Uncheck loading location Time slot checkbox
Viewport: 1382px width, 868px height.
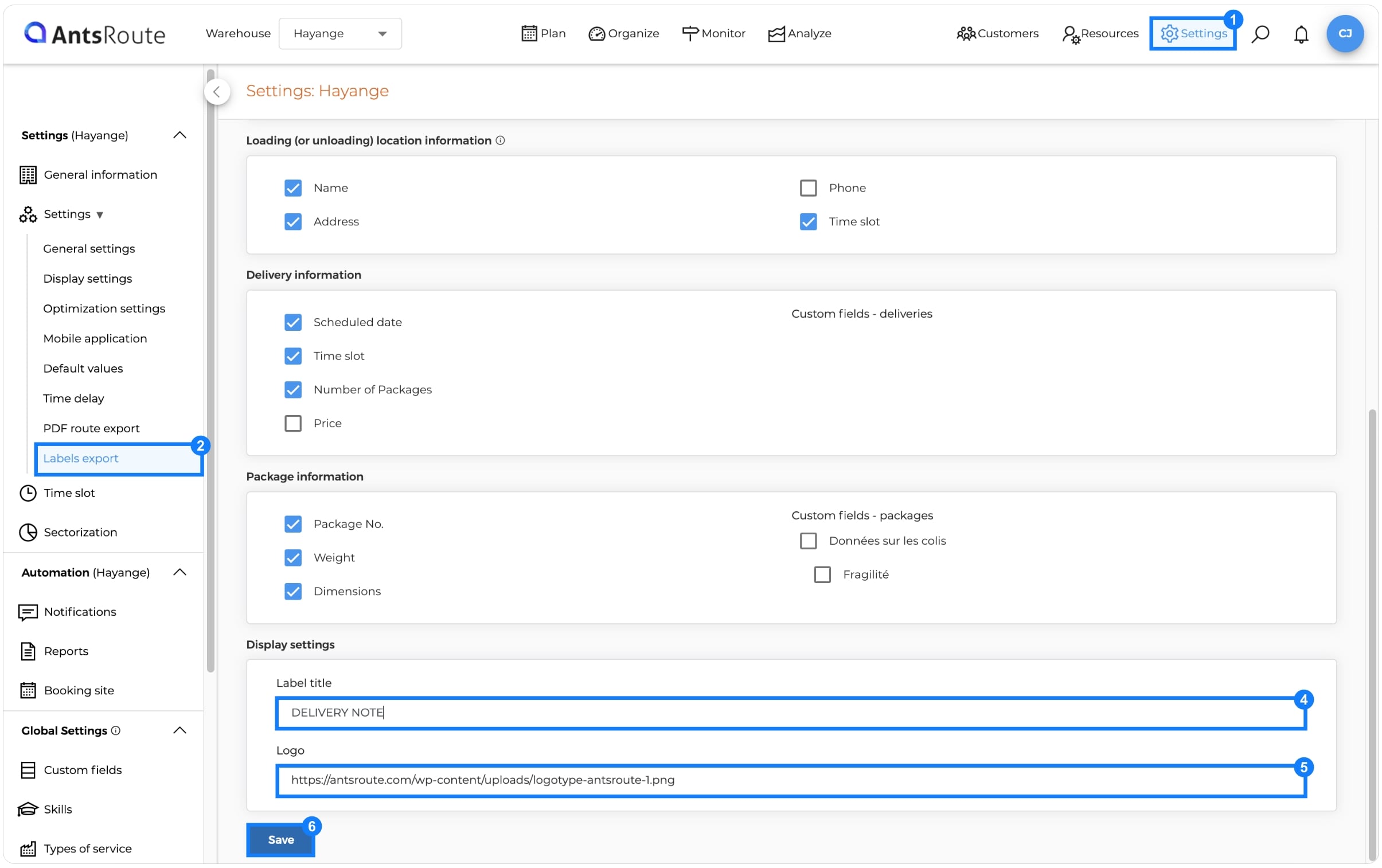808,221
